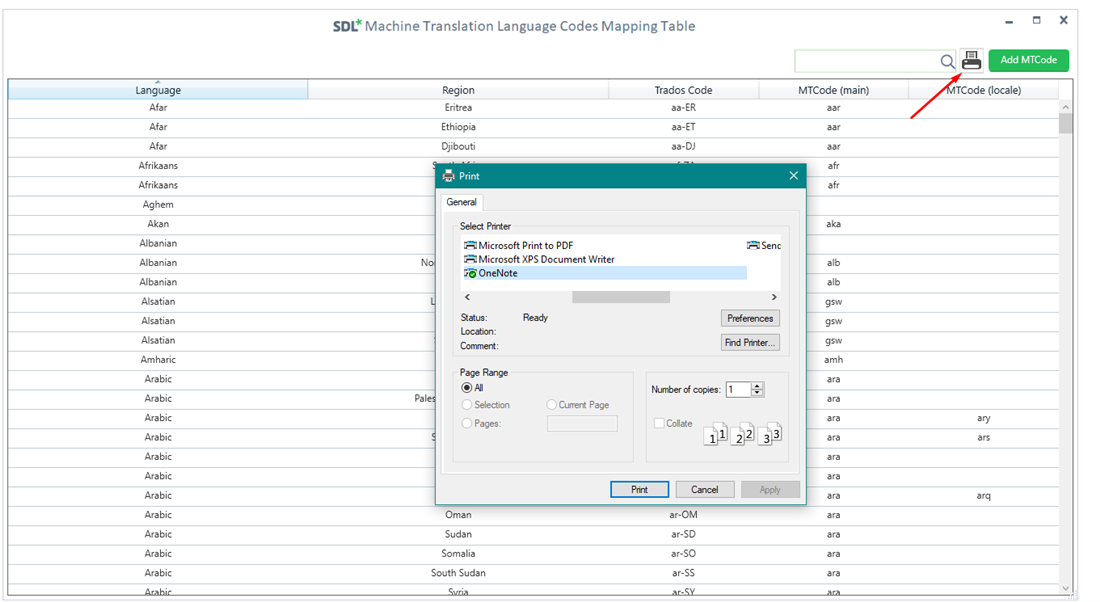This screenshot has width=1100, height=602.
Task: Select the Microsoft Print to PDF printer
Action: 518,246
